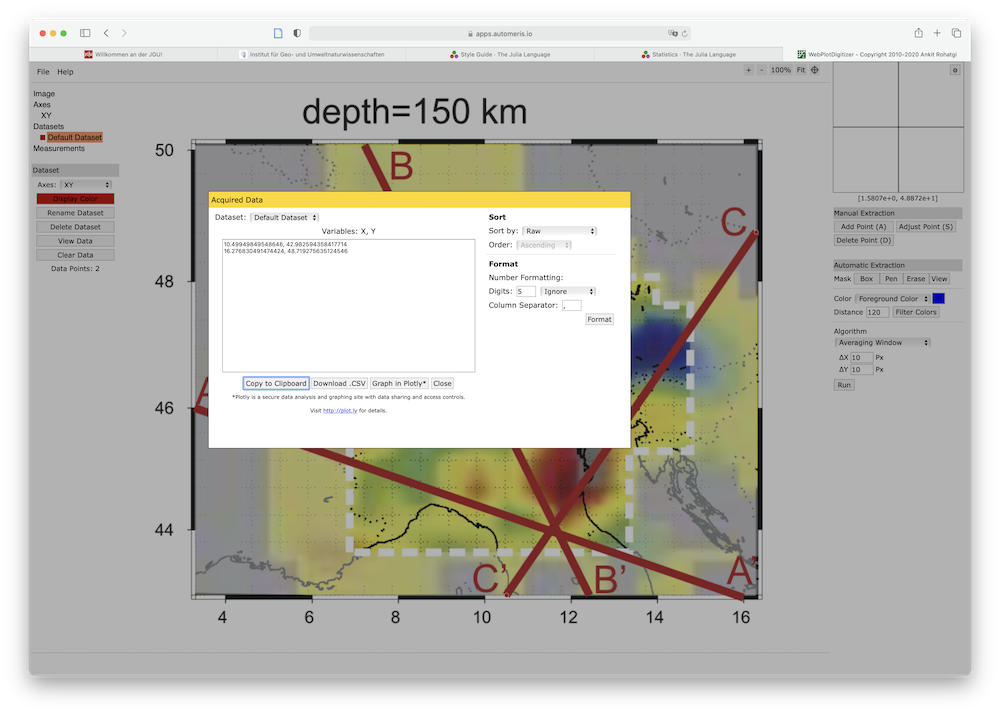Image resolution: width=1000 pixels, height=714 pixels.
Task: Click the Digits input field
Action: (525, 291)
